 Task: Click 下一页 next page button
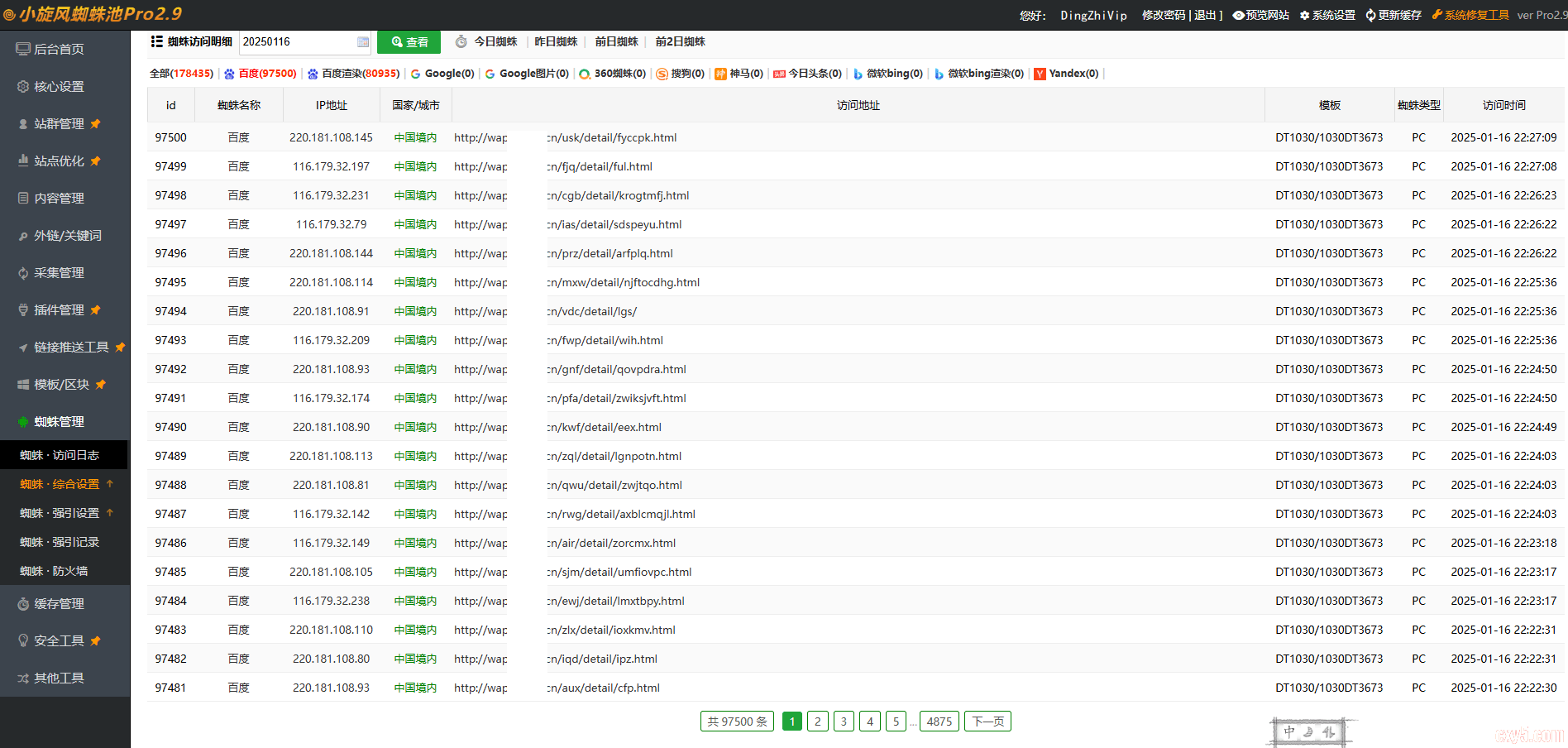point(987,722)
